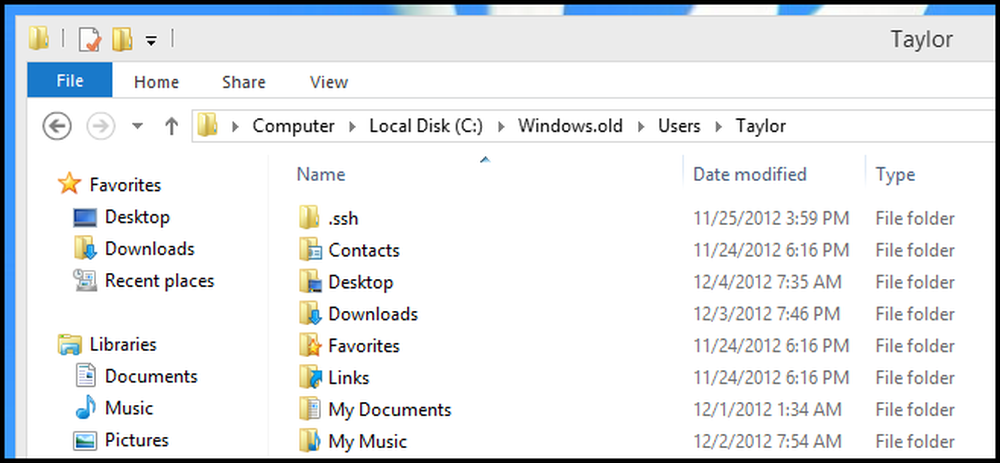Click the date 11/25/2012 3:59 PM

pyautogui.click(x=771, y=218)
